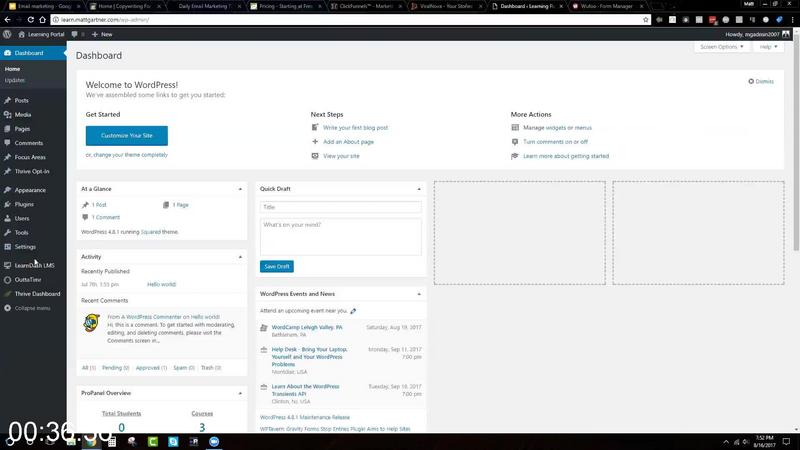Screen dimensions: 800x450
Task: Click Turn comments on or off link
Action: (556, 142)
